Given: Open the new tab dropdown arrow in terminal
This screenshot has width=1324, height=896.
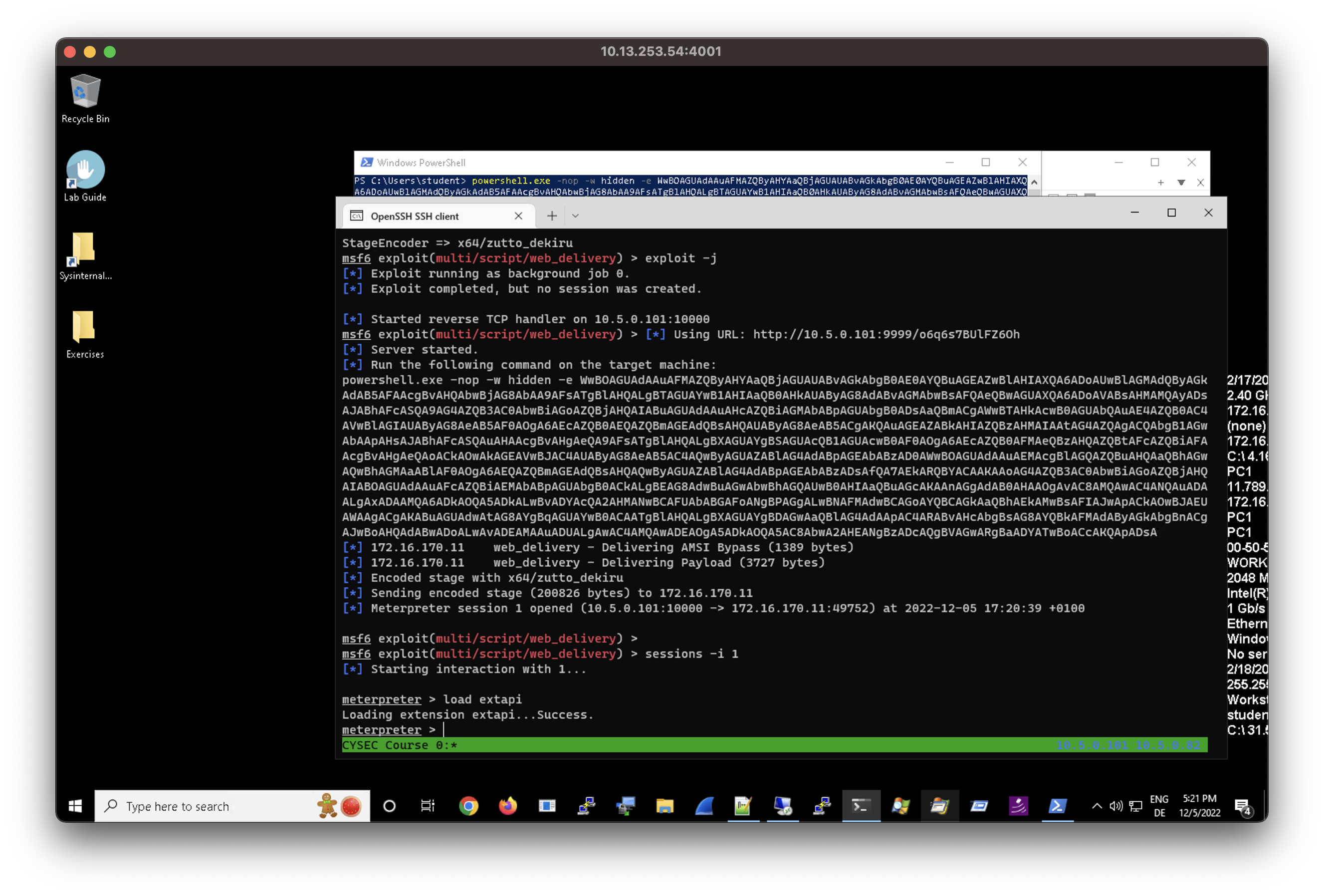Looking at the screenshot, I should click(x=575, y=216).
